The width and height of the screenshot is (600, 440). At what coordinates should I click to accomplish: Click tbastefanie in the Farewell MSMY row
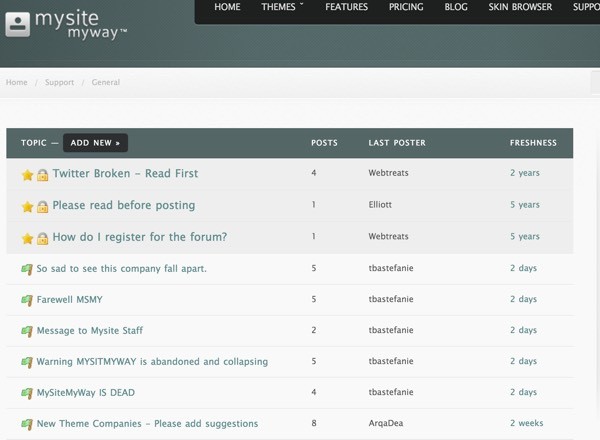click(391, 299)
